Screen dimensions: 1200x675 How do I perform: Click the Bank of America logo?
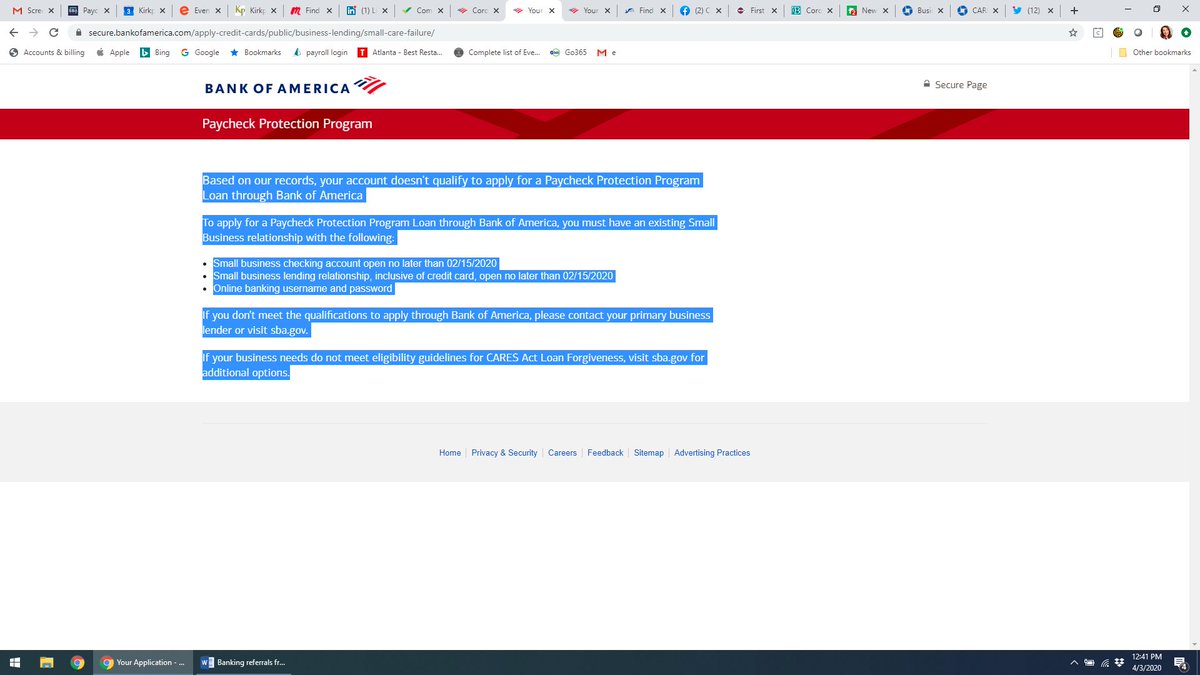click(294, 87)
